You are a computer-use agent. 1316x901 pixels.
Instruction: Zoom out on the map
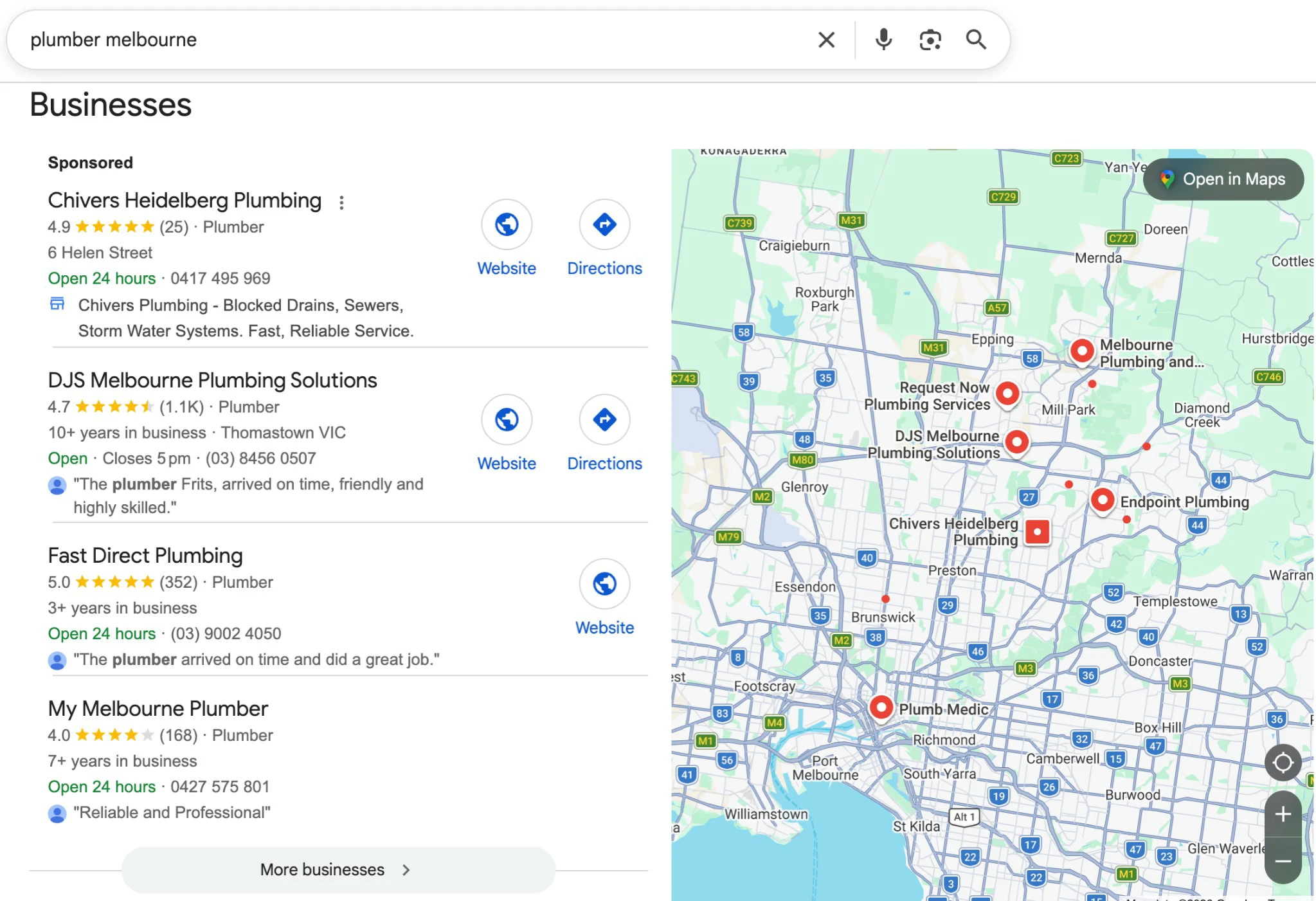coord(1283,862)
